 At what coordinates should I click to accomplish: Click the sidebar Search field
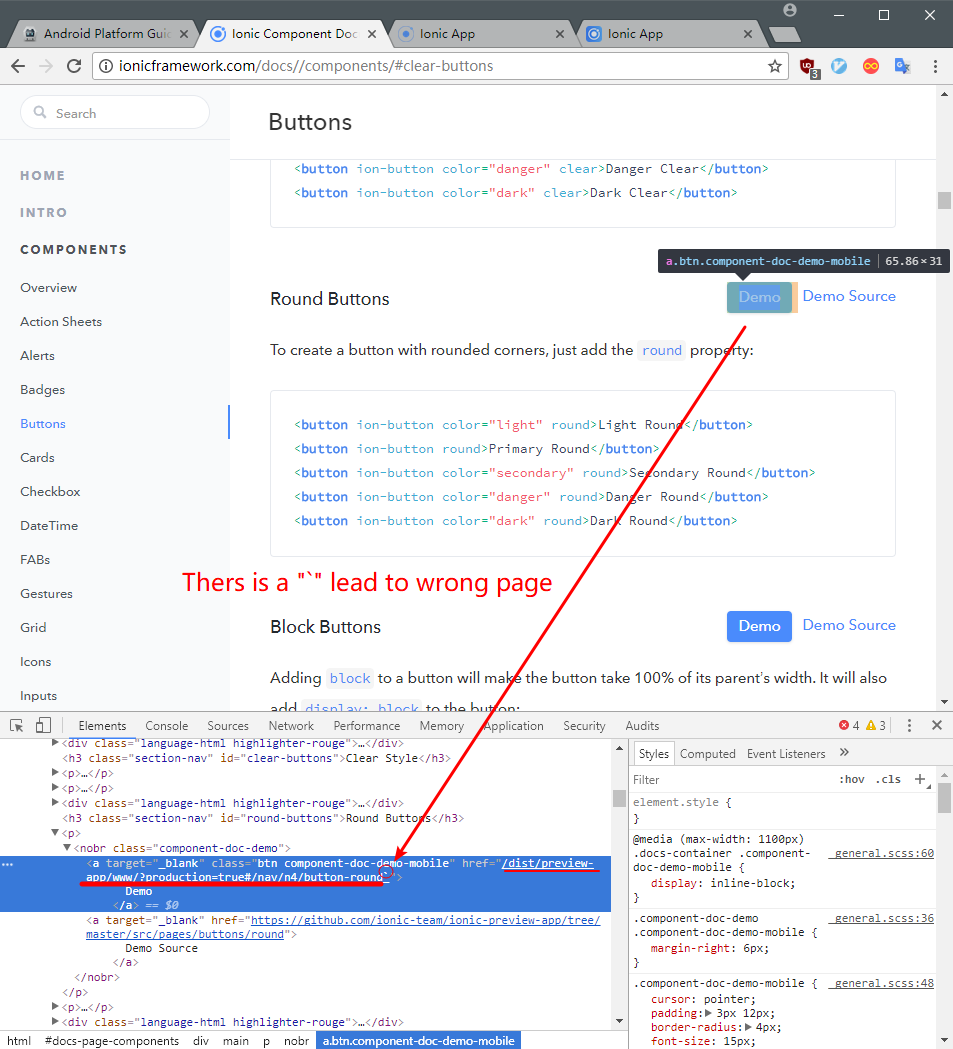pyautogui.click(x=114, y=112)
